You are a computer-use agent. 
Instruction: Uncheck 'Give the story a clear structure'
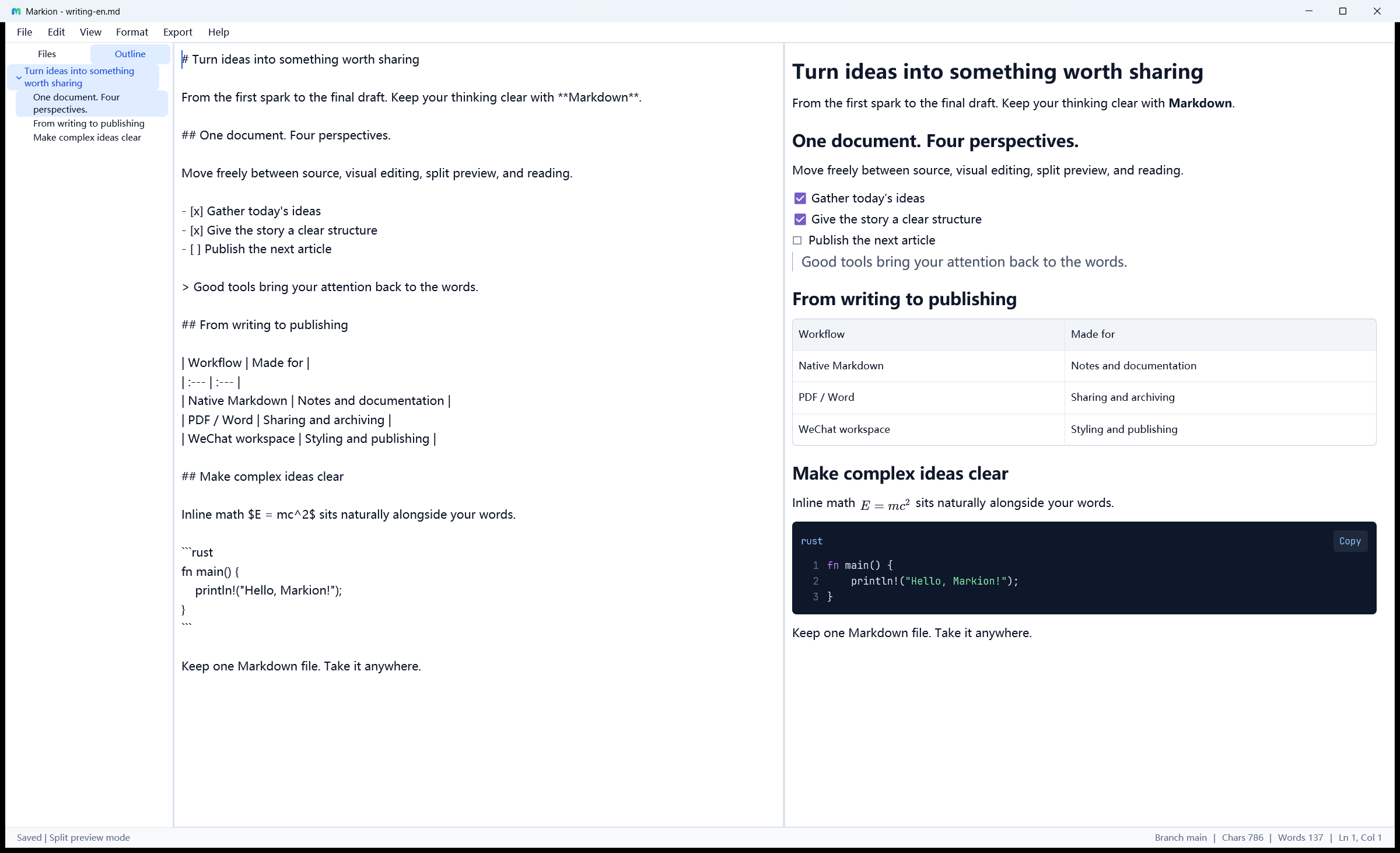pos(800,219)
